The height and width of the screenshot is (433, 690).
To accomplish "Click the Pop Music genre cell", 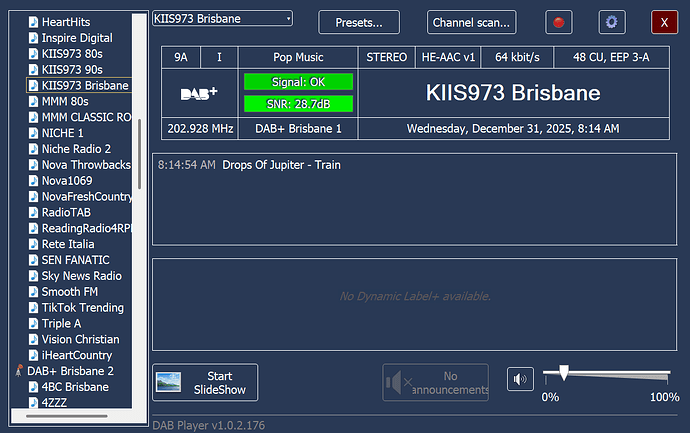I will click(x=298, y=57).
